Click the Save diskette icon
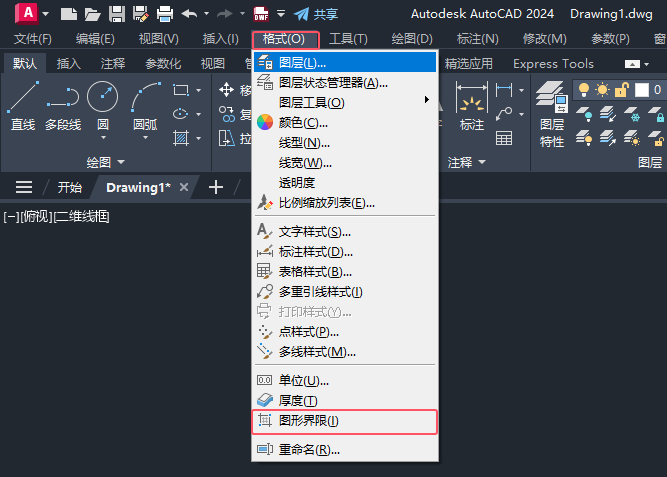Image resolution: width=667 pixels, height=477 pixels. (117, 14)
